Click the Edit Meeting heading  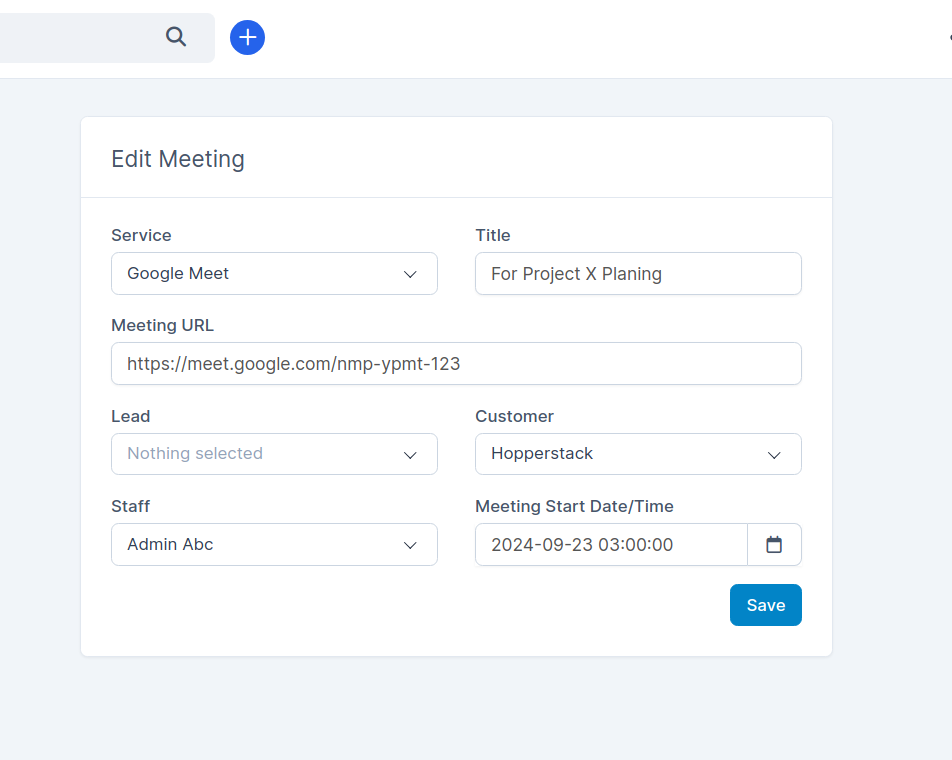[x=177, y=158]
